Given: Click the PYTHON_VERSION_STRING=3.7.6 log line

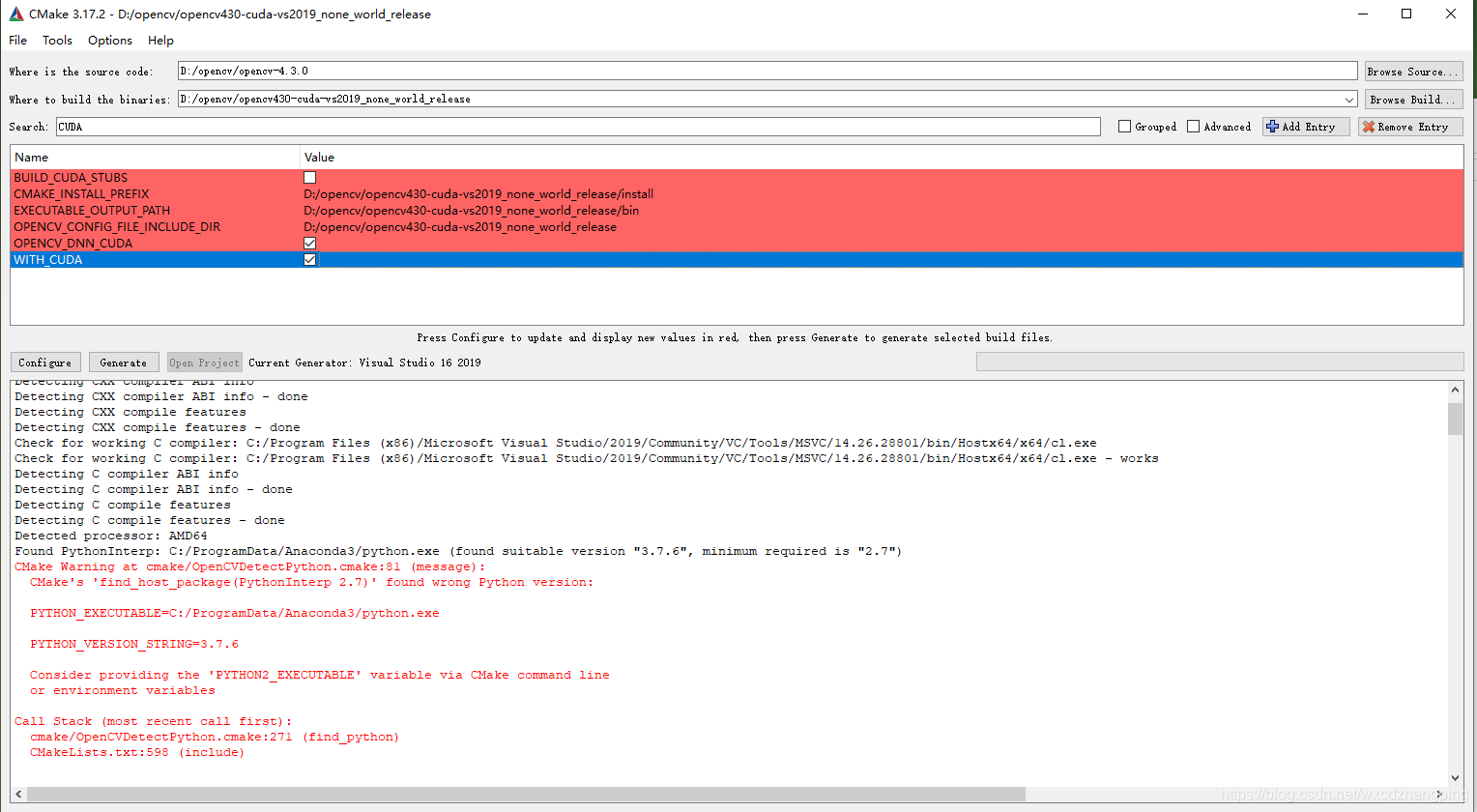Looking at the screenshot, I should tap(134, 644).
